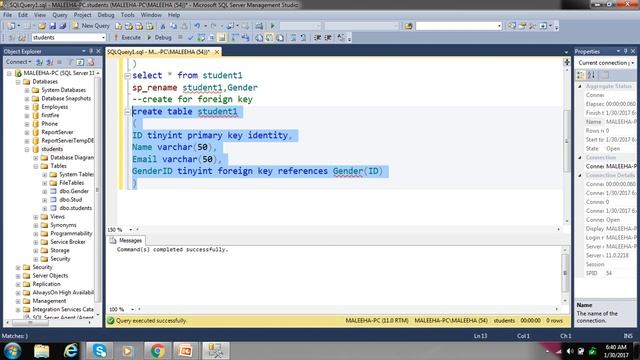Select the Messages results tab
640x360 pixels.
pos(126,241)
